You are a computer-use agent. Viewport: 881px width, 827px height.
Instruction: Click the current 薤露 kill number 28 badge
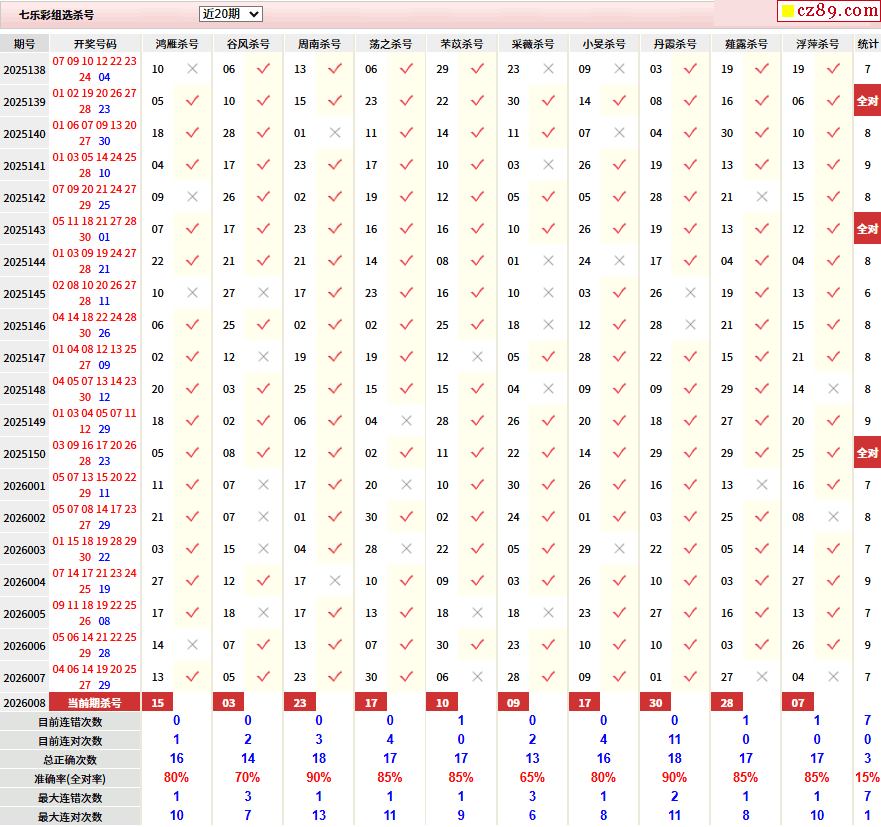pos(727,702)
